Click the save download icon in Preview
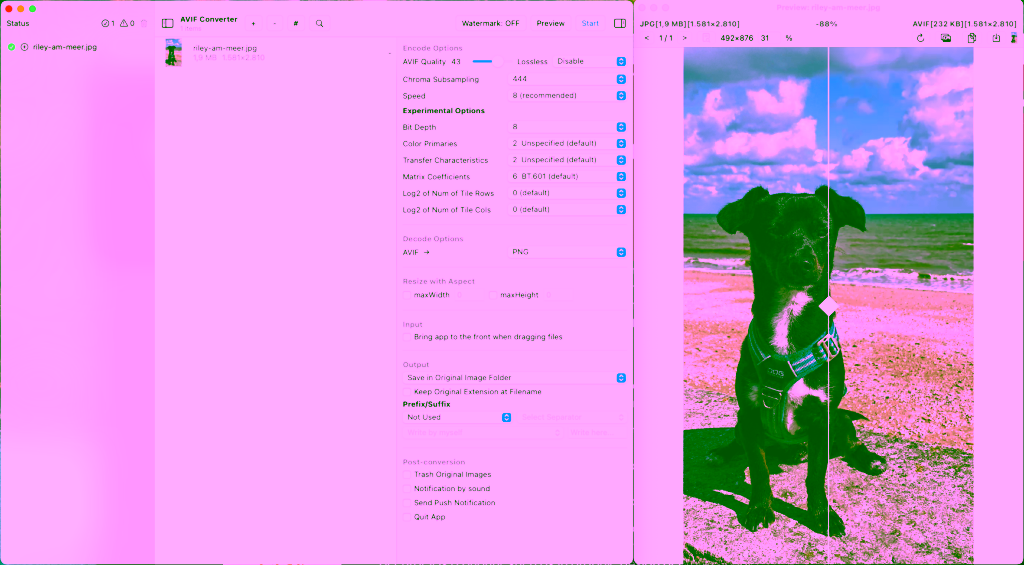Screen dimensions: 1024x565 (996, 38)
